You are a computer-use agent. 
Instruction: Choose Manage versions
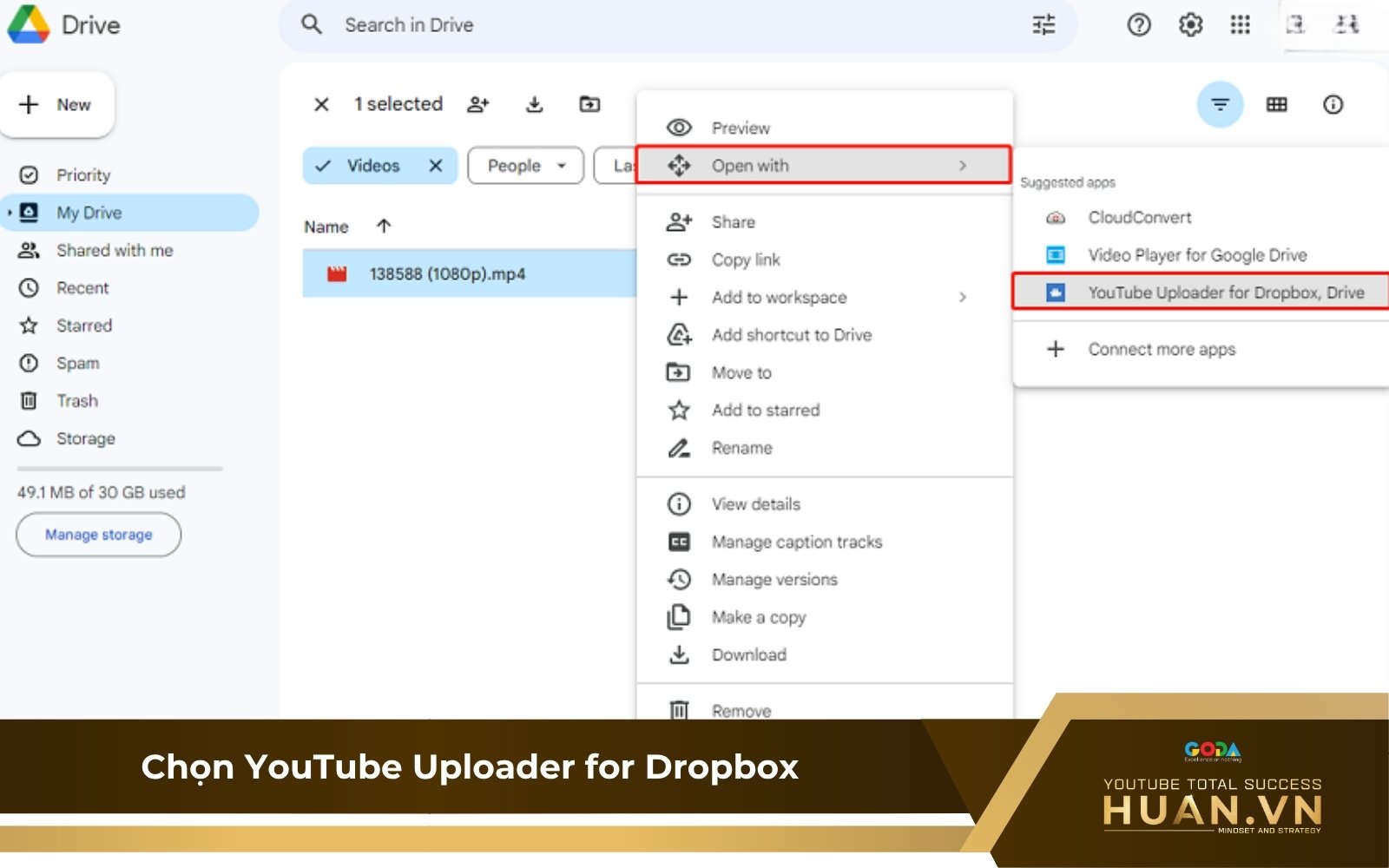coord(825,579)
